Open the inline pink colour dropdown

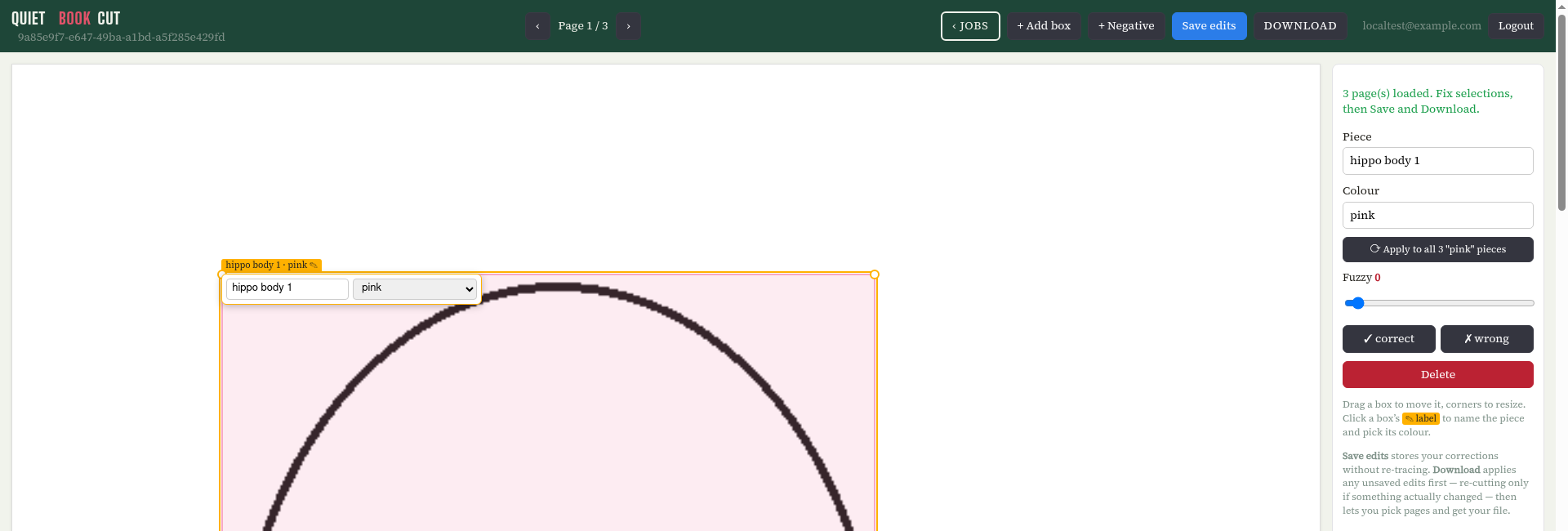[x=415, y=288]
